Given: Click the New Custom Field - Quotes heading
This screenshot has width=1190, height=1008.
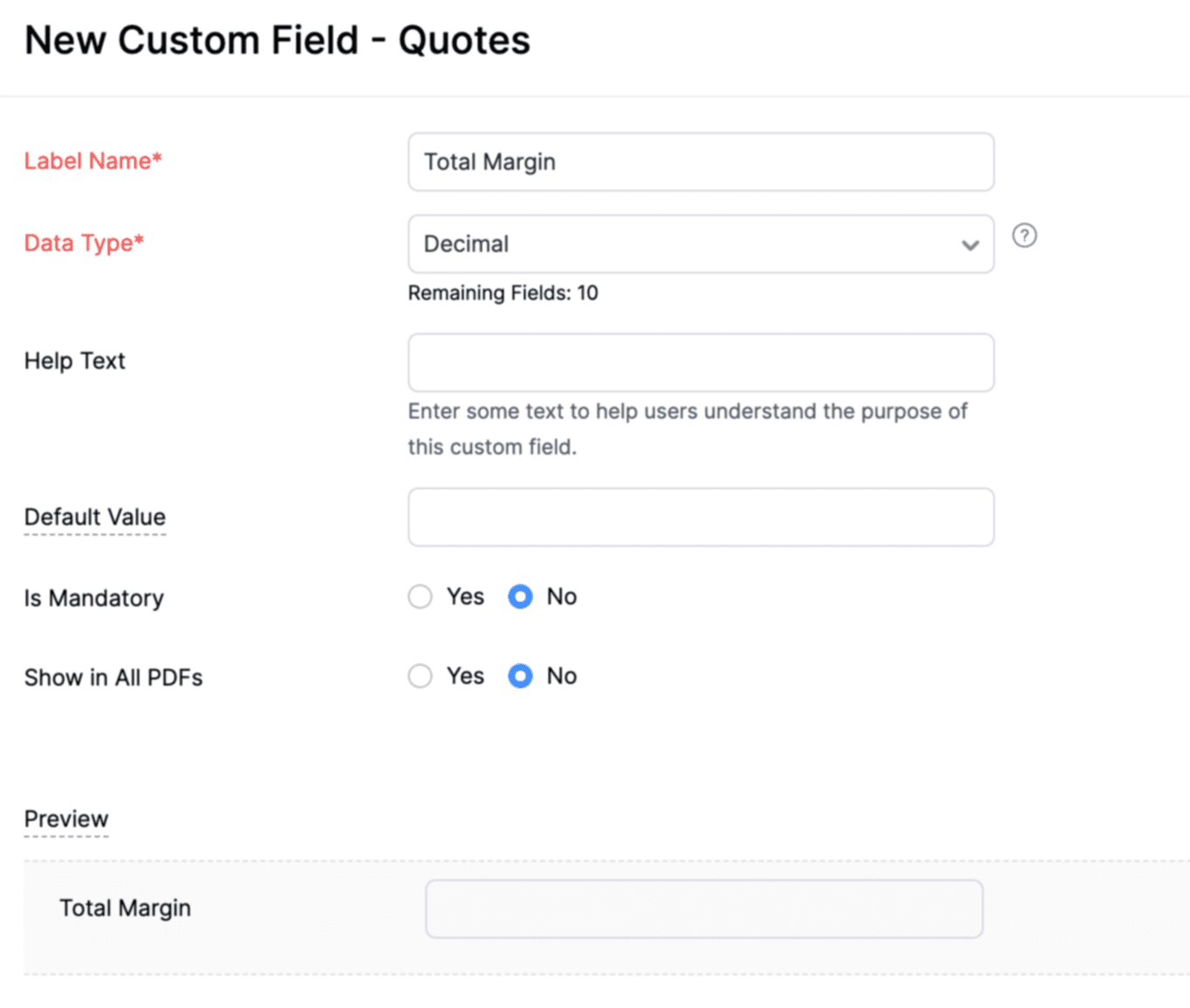Looking at the screenshot, I should [277, 40].
